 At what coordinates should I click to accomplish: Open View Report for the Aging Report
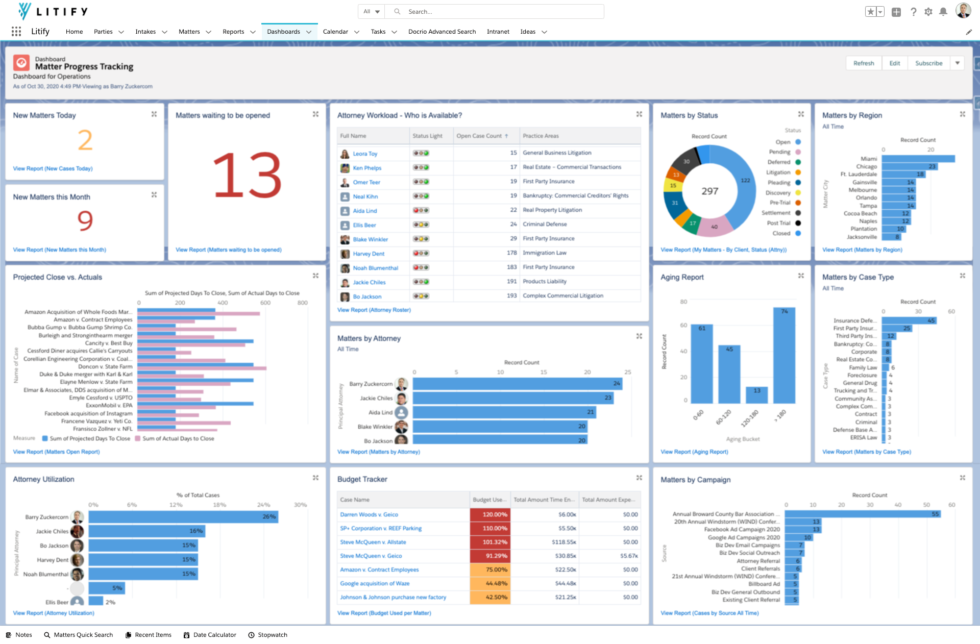tap(692, 451)
